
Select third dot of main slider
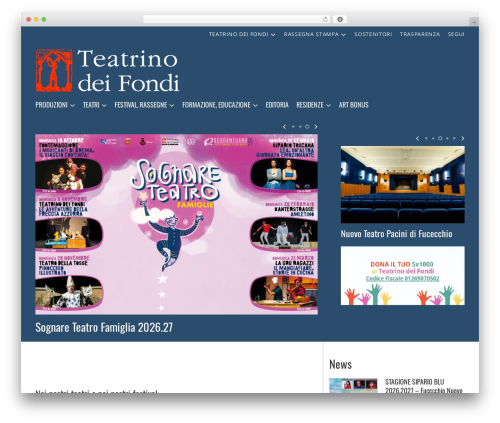(x=307, y=127)
